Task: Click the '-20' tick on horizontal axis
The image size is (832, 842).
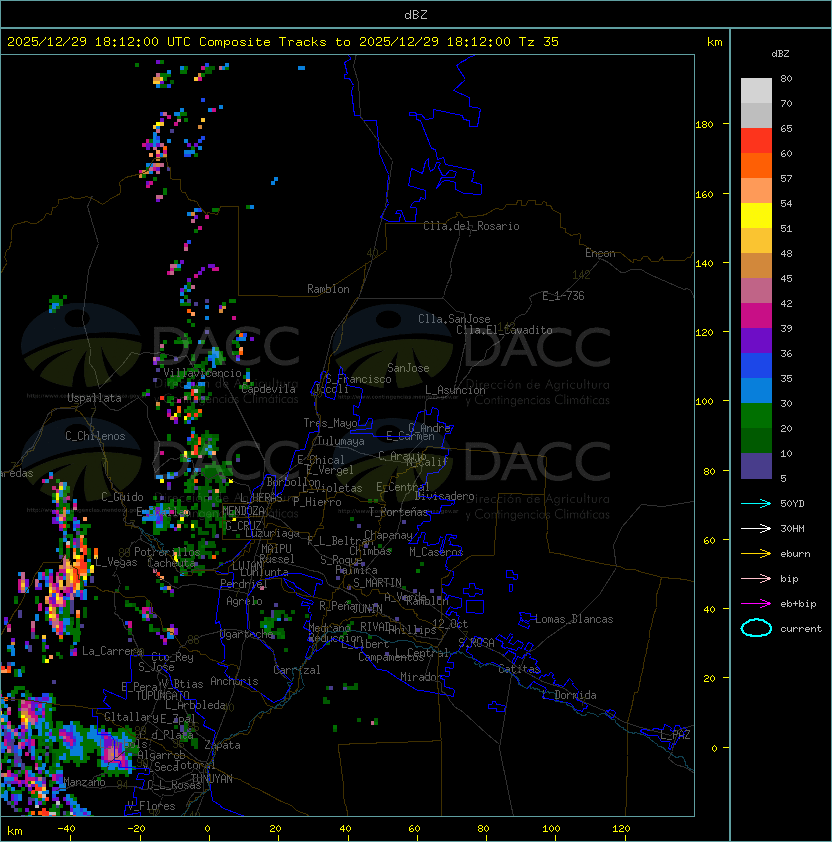Action: click(136, 829)
